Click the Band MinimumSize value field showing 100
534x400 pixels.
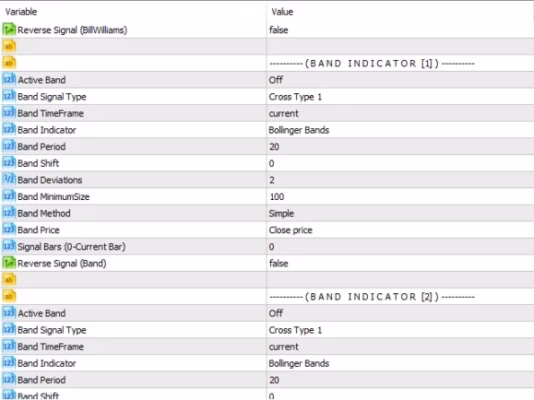pyautogui.click(x=400, y=196)
